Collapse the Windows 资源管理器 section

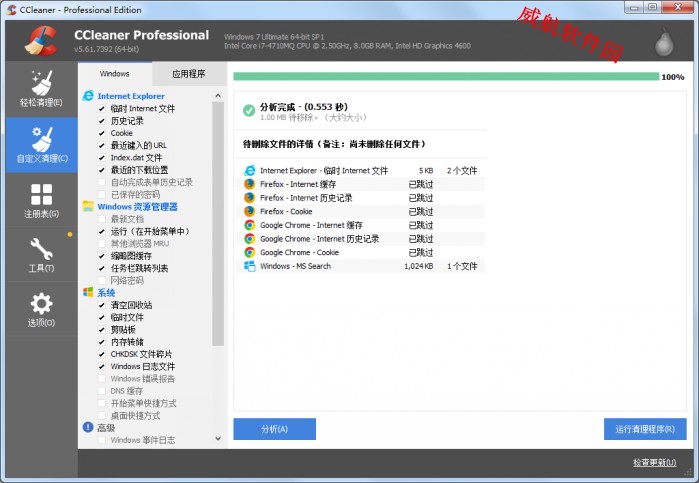tap(137, 206)
